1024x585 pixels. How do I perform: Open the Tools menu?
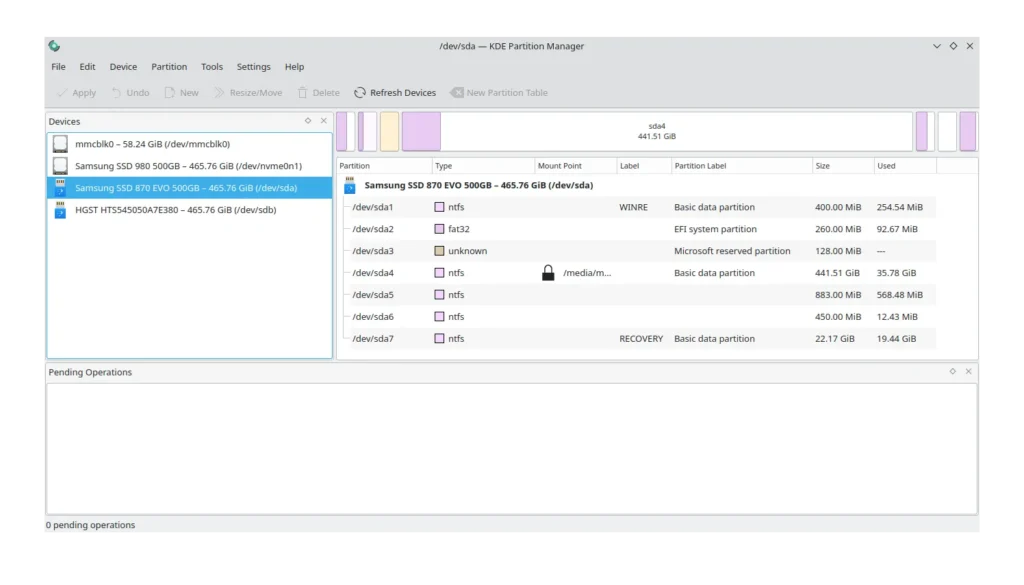tap(212, 67)
